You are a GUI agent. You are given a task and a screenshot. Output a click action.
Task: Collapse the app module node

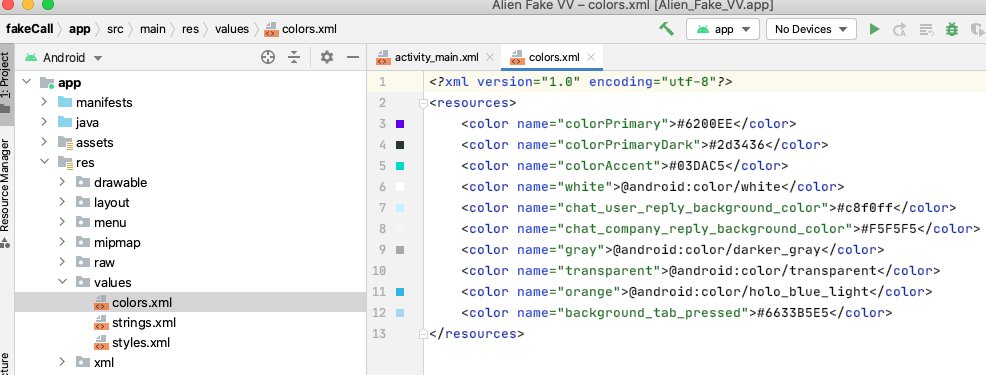coord(27,82)
